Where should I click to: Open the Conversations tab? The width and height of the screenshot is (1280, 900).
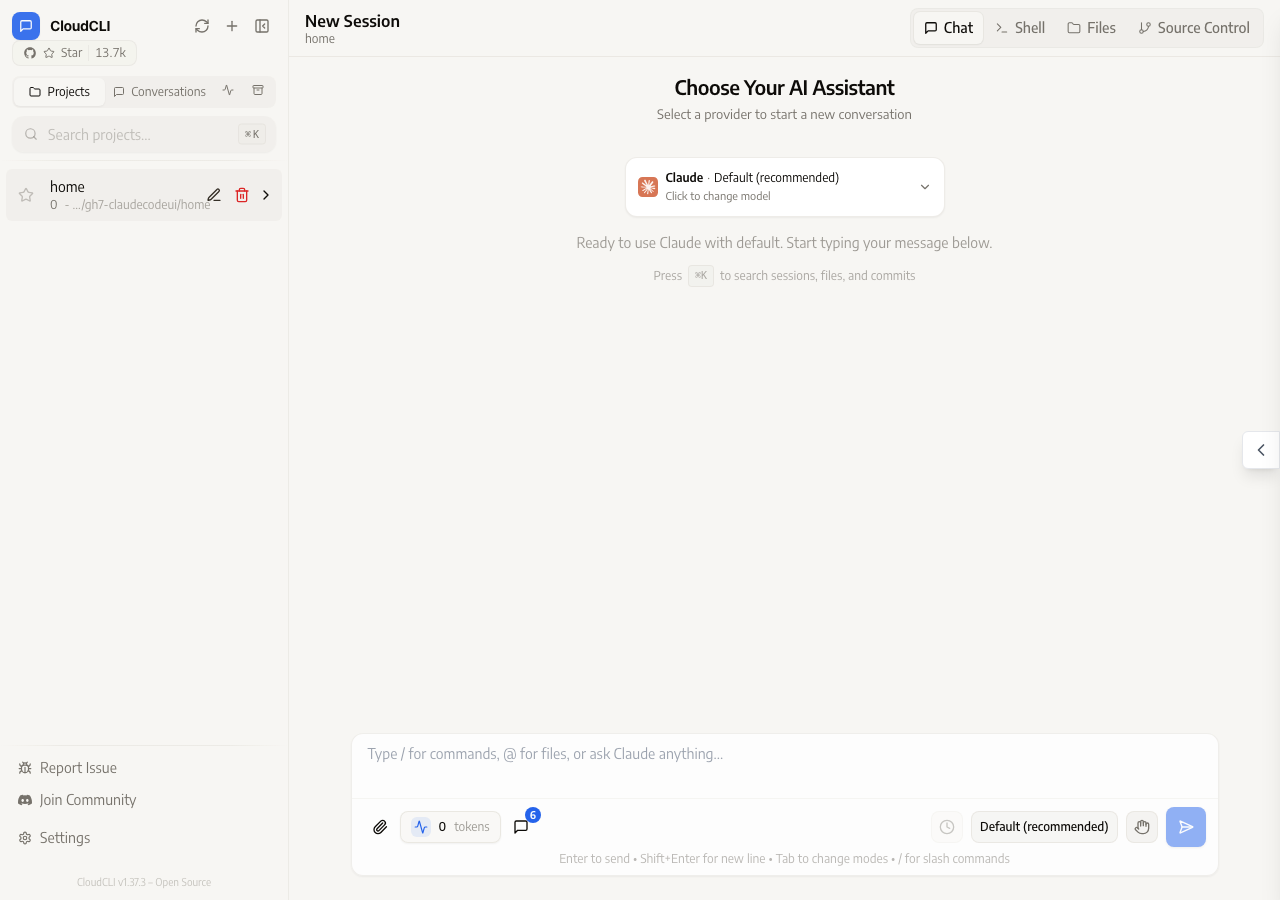tap(160, 92)
